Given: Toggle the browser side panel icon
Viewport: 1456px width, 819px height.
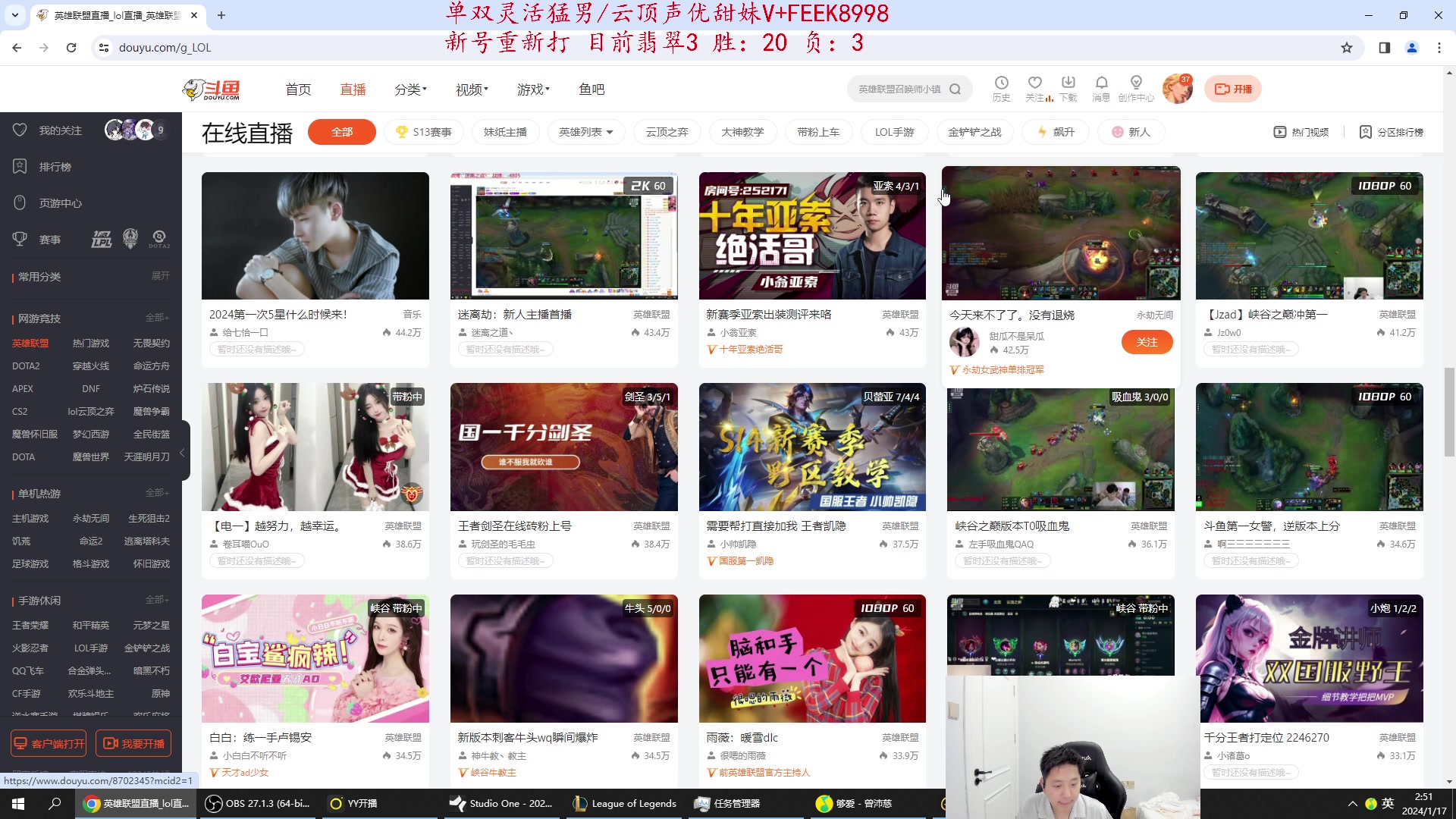Looking at the screenshot, I should [1385, 47].
